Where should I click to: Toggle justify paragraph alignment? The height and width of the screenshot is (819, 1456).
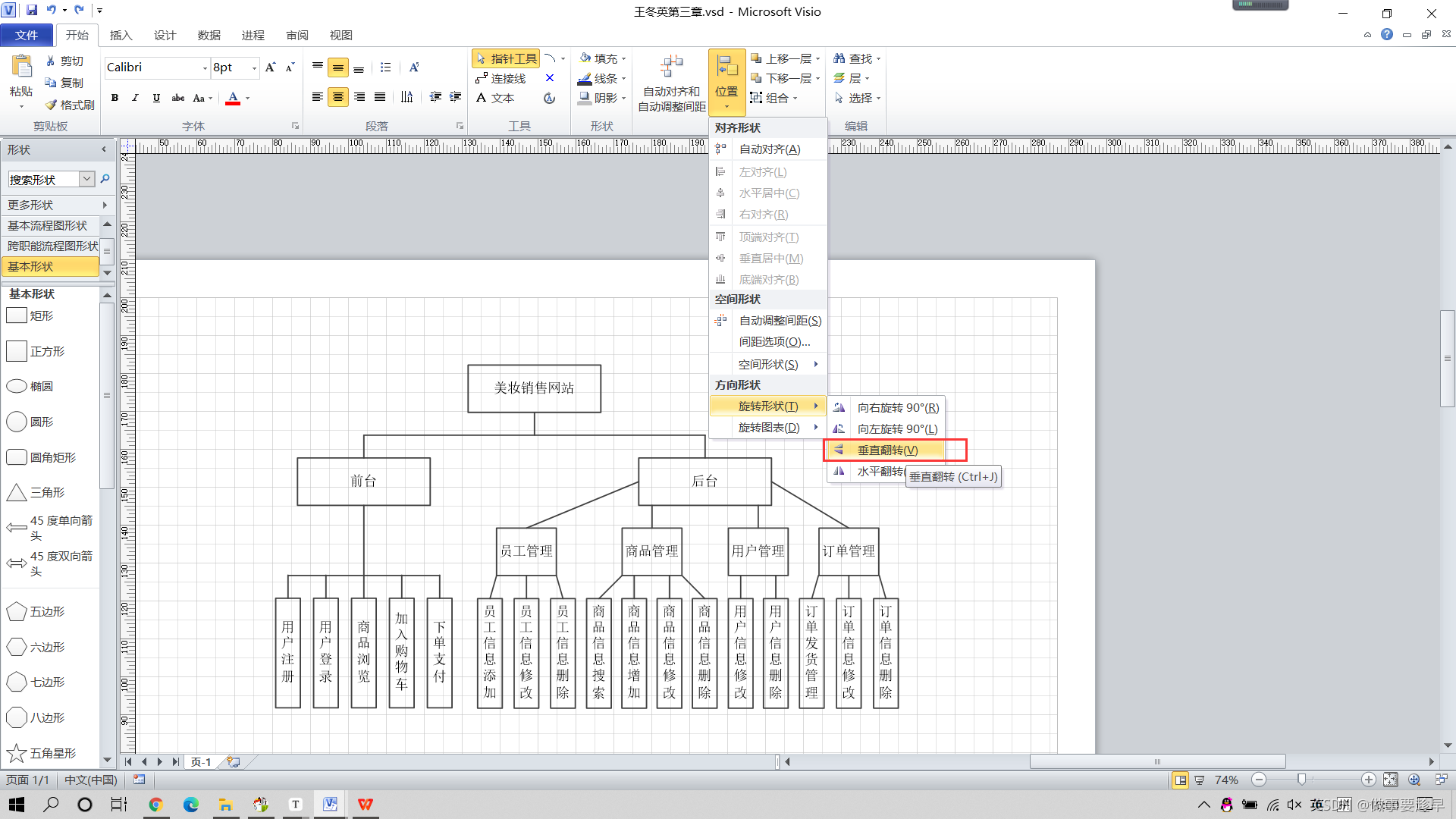380,97
